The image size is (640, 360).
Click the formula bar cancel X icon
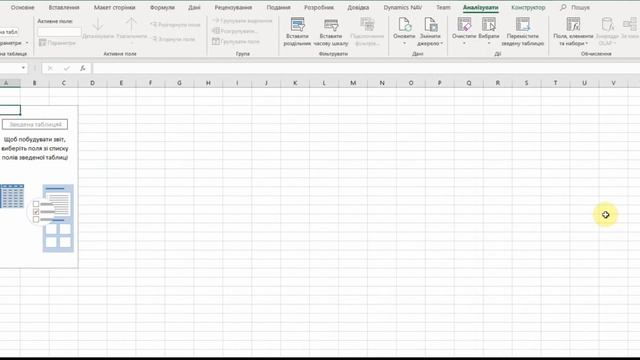(50, 68)
